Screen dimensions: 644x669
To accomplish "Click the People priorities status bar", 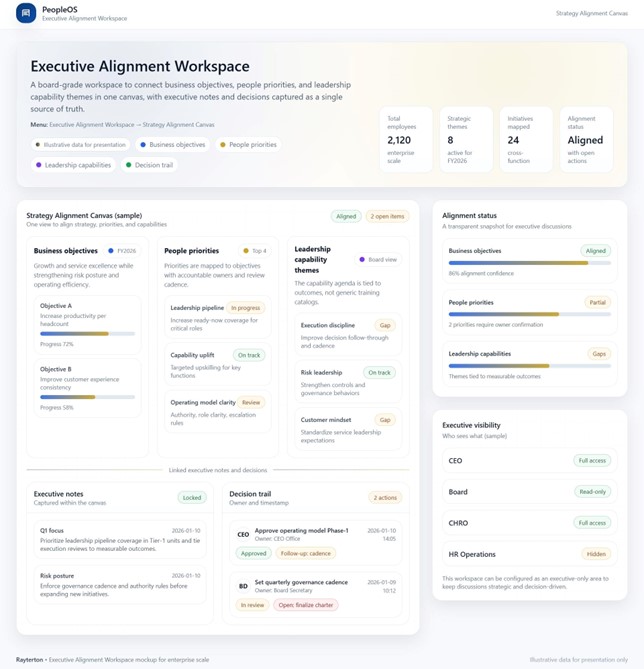I will click(530, 314).
